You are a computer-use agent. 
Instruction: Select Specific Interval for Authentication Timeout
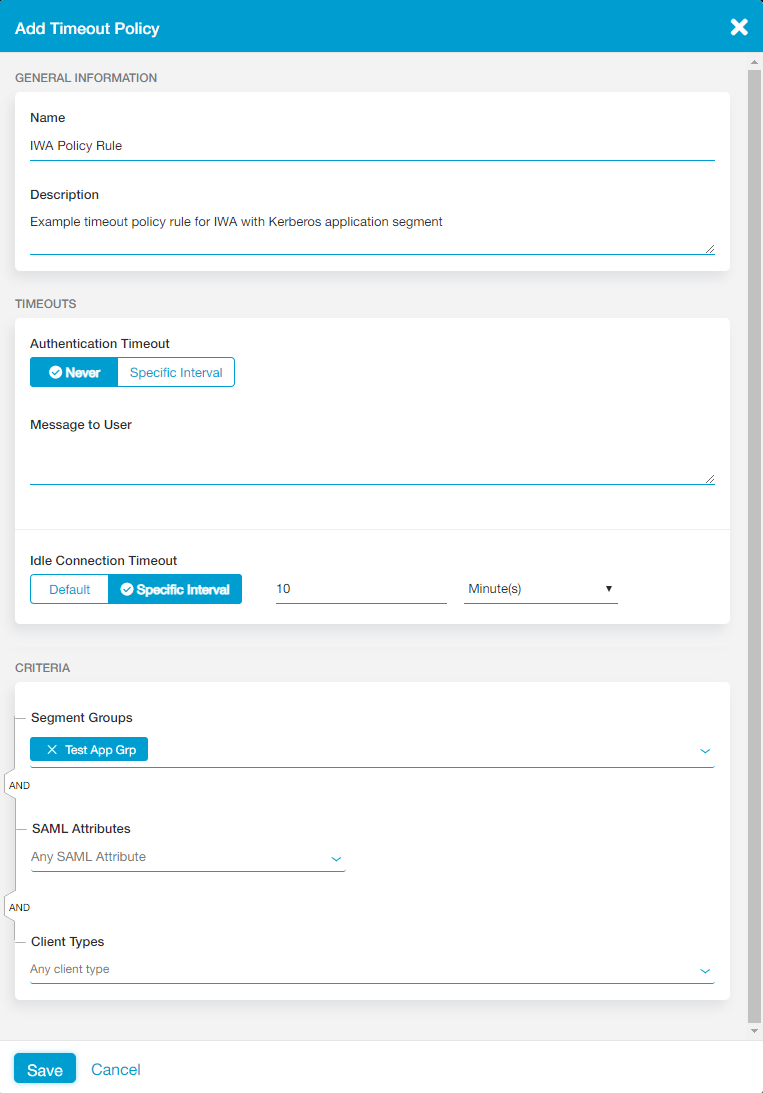point(176,373)
